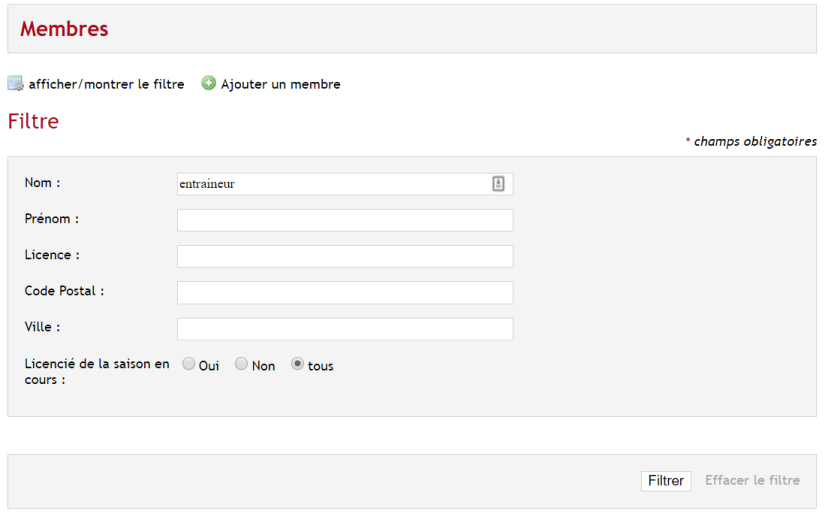Click the filter table icon beside afficher/montrer
This screenshot has width=825, height=520.
pos(15,83)
